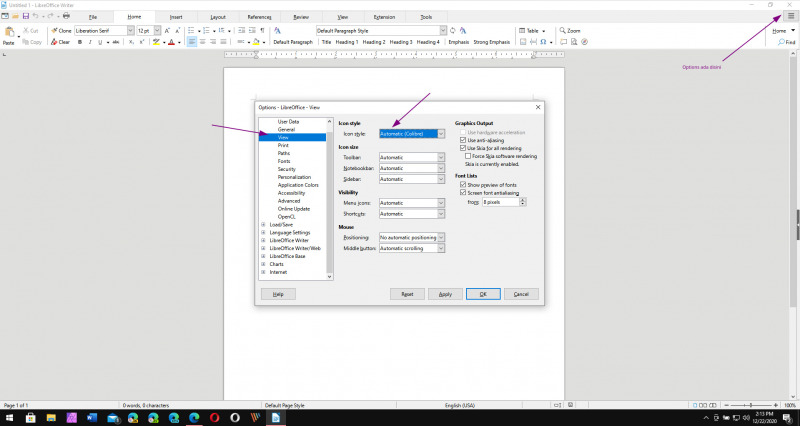This screenshot has height=426, width=800.
Task: Click the Navigator compass icon
Action: point(584,42)
